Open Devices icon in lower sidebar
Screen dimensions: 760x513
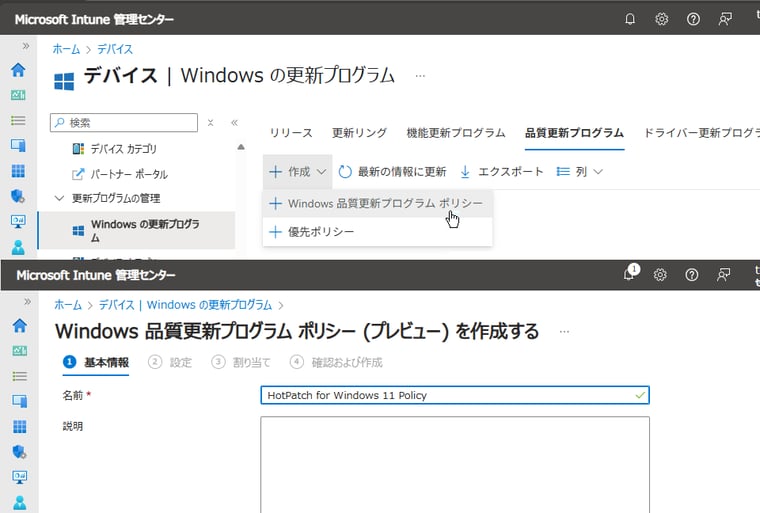(x=19, y=401)
